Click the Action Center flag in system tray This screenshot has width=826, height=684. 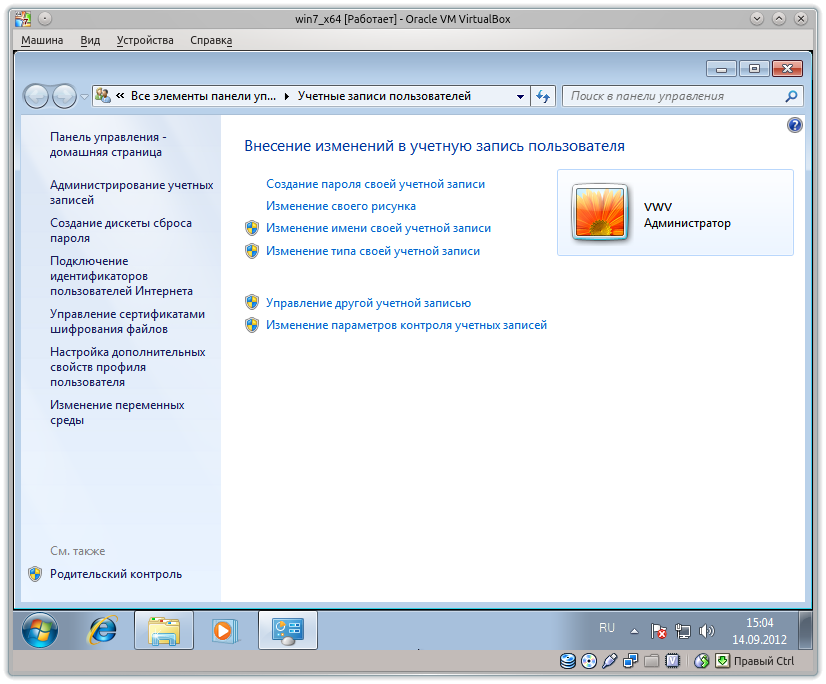click(x=659, y=629)
